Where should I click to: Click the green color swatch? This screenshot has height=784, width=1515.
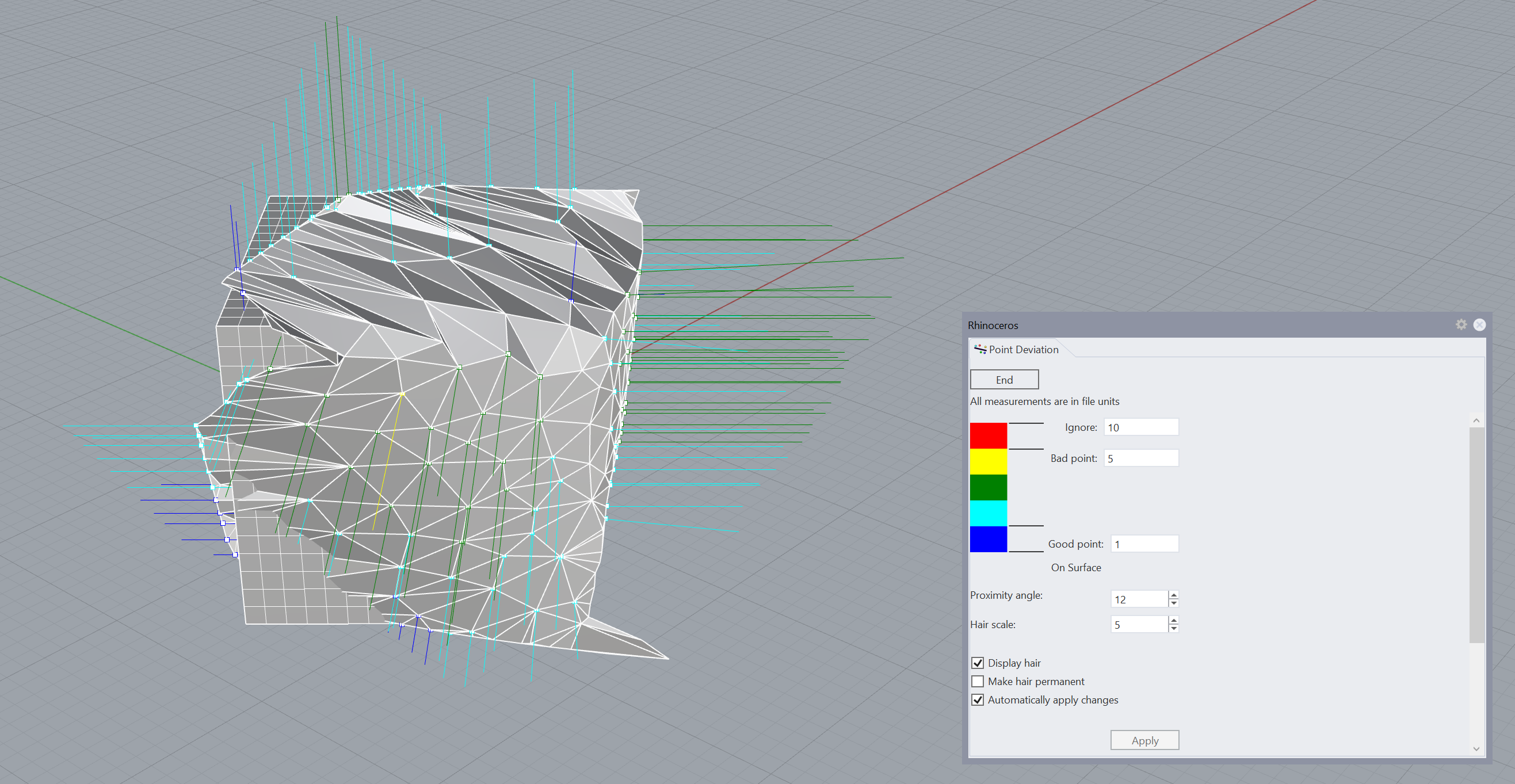pos(988,488)
